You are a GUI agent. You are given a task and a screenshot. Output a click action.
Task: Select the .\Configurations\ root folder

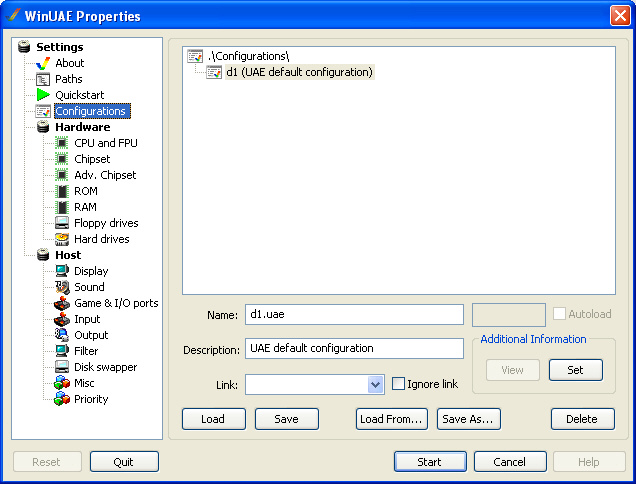pos(249,56)
